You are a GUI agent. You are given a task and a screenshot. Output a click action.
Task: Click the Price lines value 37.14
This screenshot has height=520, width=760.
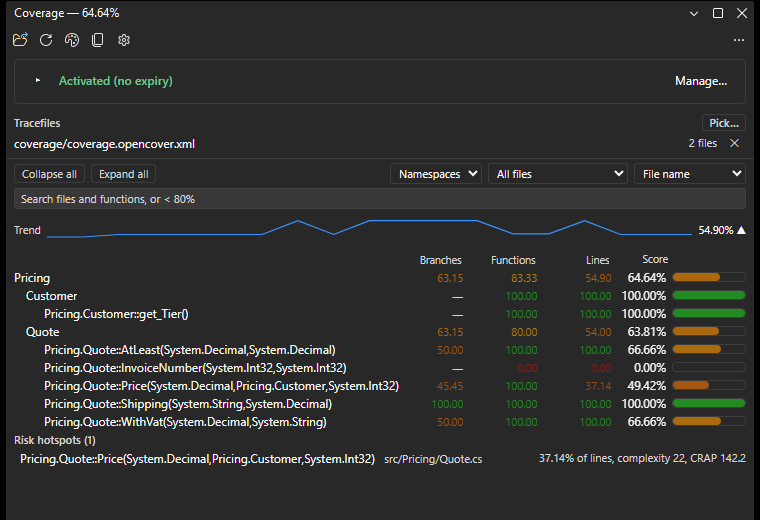[x=598, y=386]
